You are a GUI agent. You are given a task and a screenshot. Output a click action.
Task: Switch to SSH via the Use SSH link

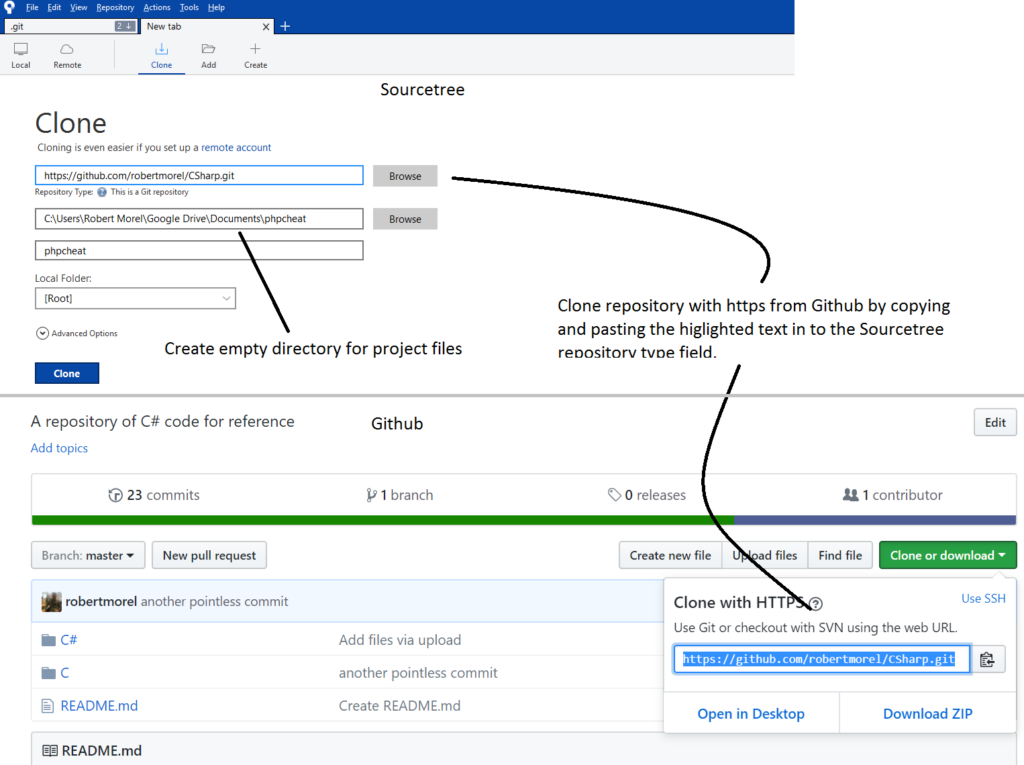point(983,597)
